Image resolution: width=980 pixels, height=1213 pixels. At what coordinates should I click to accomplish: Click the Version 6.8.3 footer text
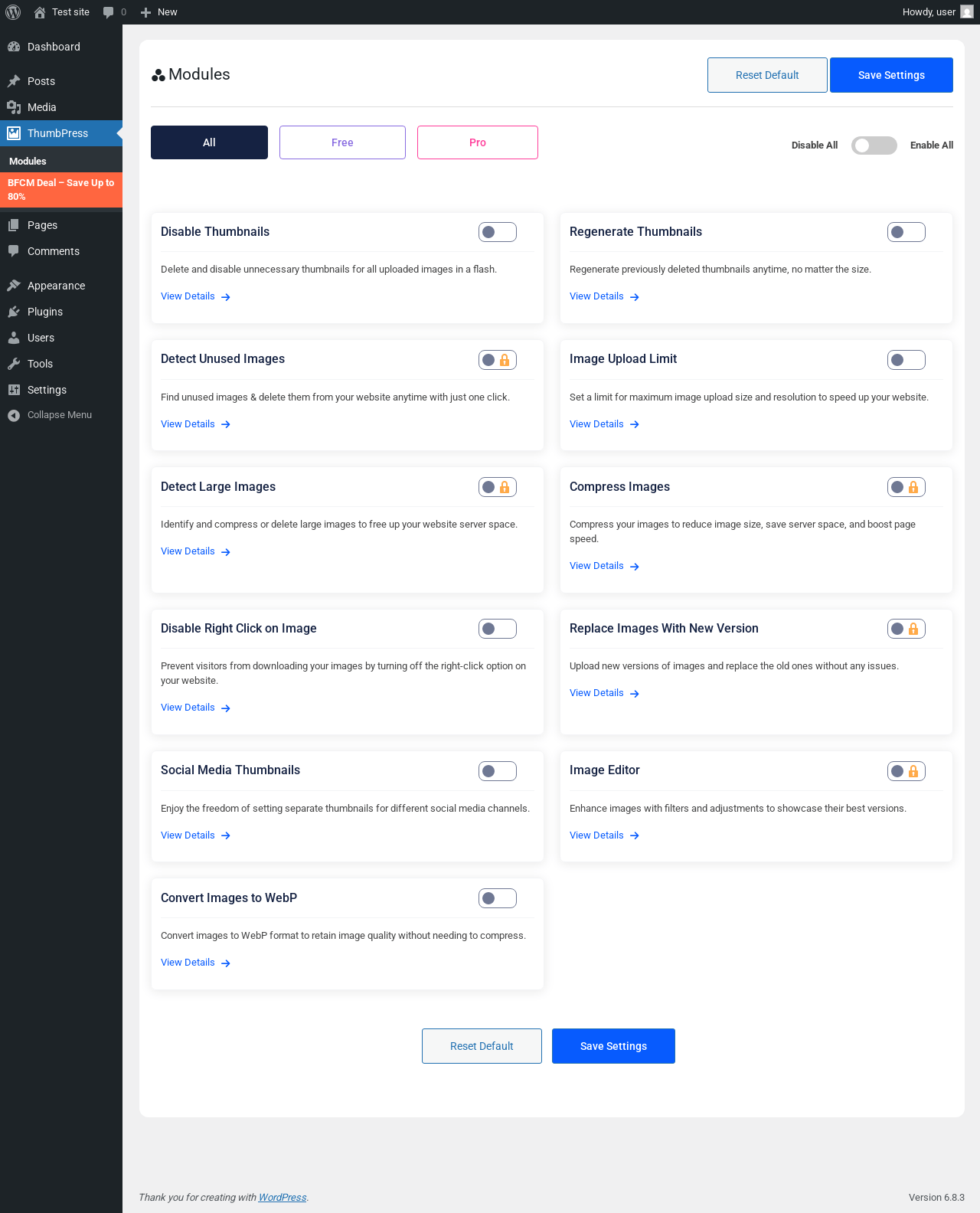(936, 1198)
